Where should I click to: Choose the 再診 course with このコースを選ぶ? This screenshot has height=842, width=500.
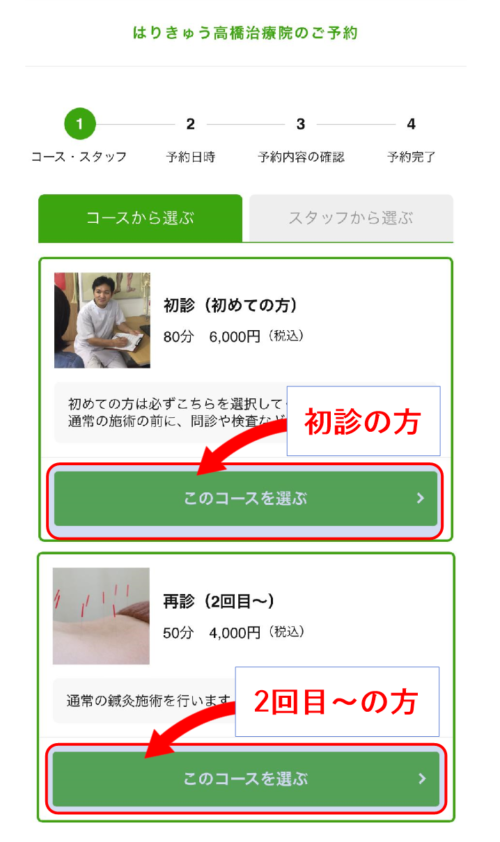tap(246, 779)
